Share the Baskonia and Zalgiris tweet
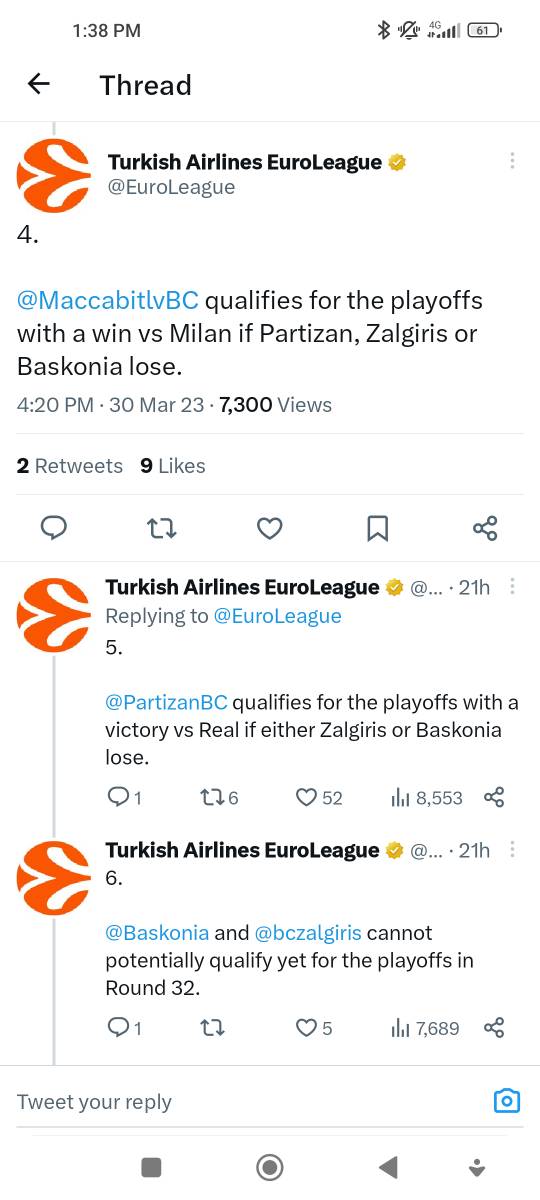 (x=494, y=1027)
